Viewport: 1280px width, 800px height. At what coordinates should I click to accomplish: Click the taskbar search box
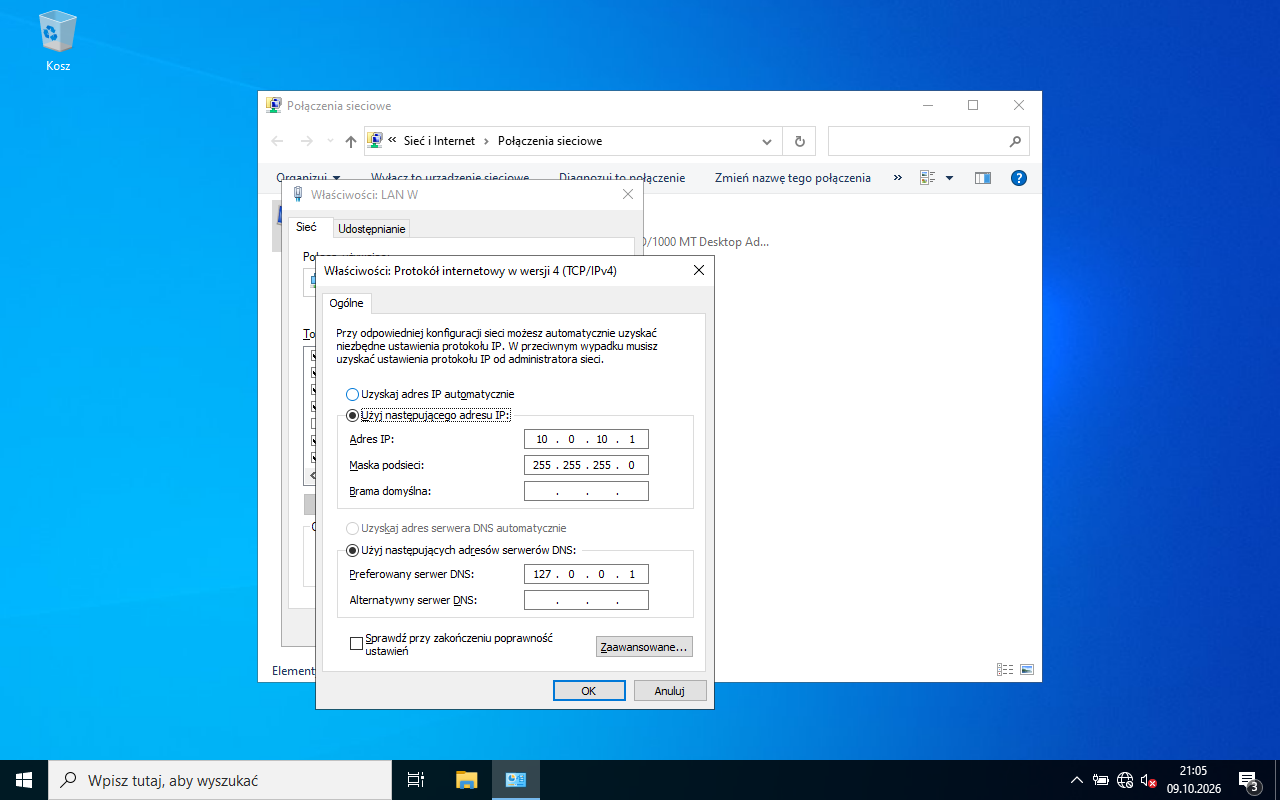[220, 780]
